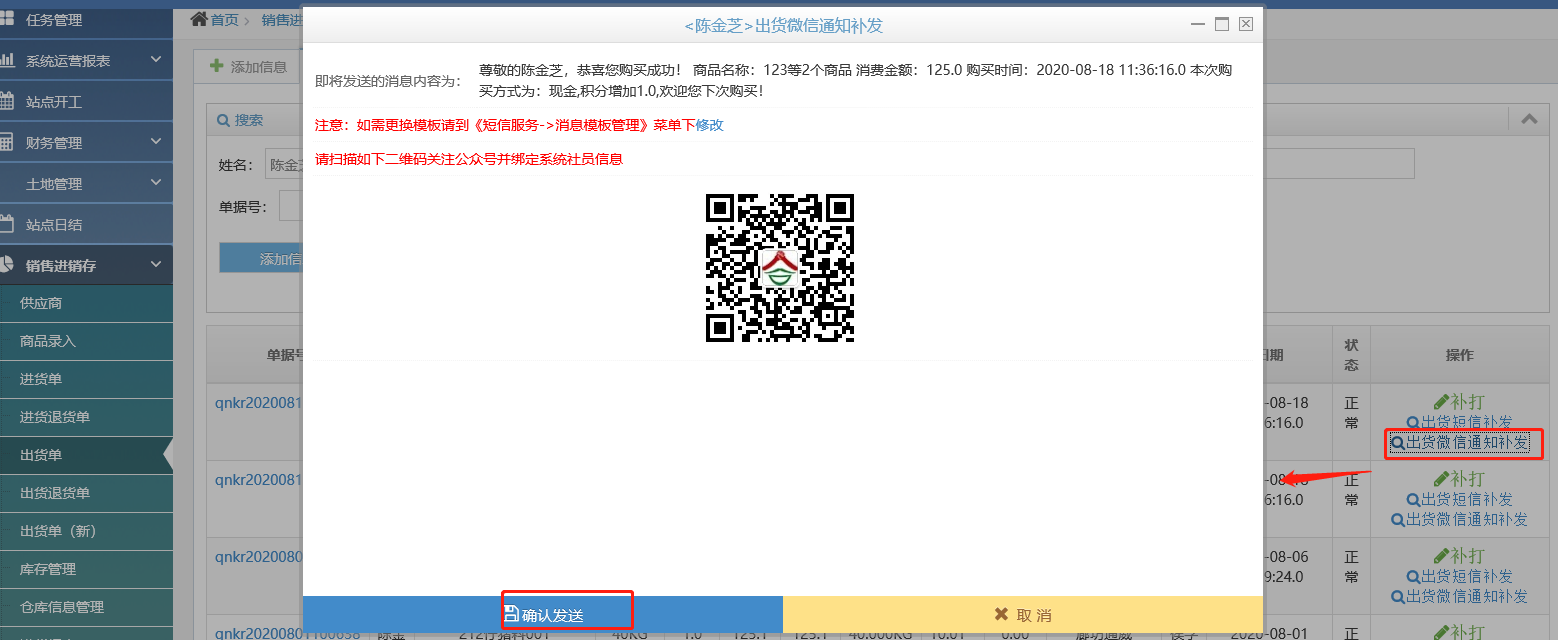The height and width of the screenshot is (640, 1558).
Task: Click 取消 to cancel the dialog
Action: pyautogui.click(x=1023, y=614)
